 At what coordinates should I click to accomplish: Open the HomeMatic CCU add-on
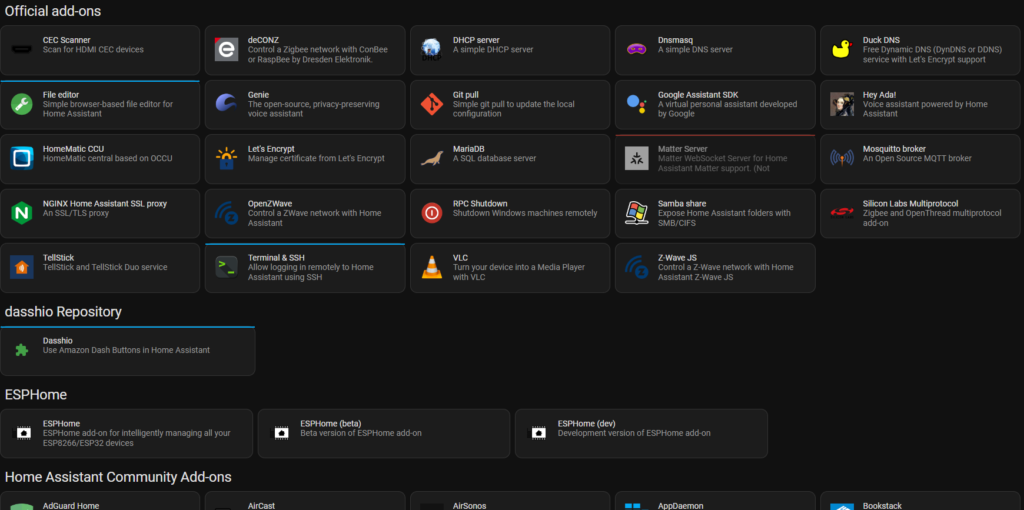100,158
